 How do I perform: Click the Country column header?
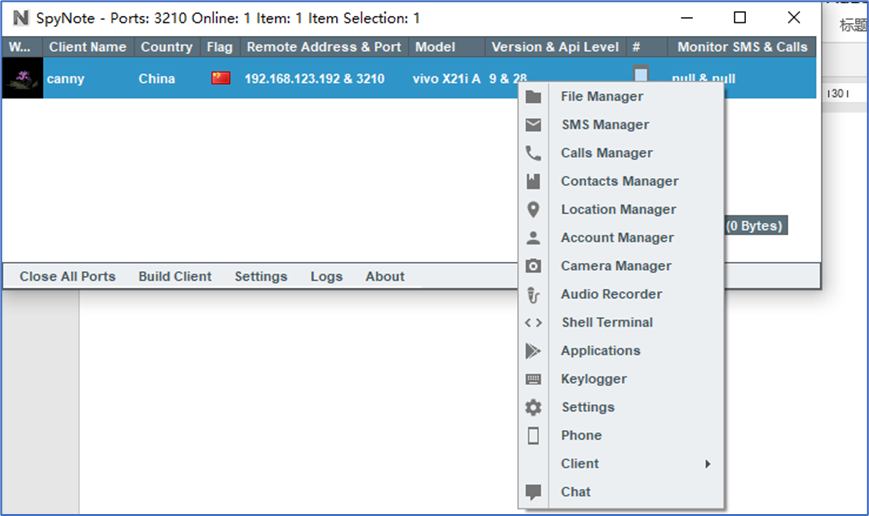coord(167,47)
